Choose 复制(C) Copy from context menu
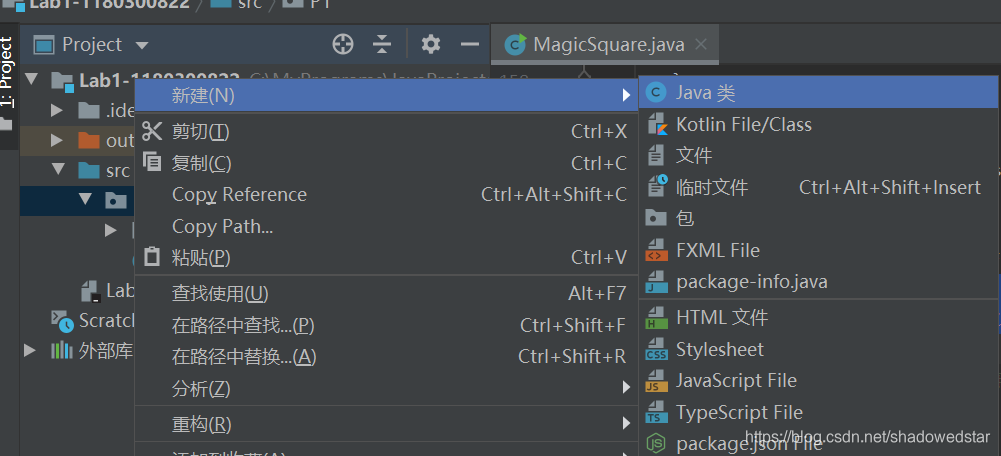 (x=387, y=163)
